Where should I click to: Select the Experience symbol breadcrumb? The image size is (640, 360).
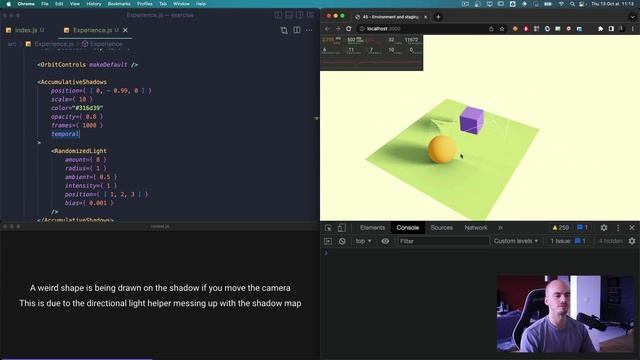pos(102,44)
